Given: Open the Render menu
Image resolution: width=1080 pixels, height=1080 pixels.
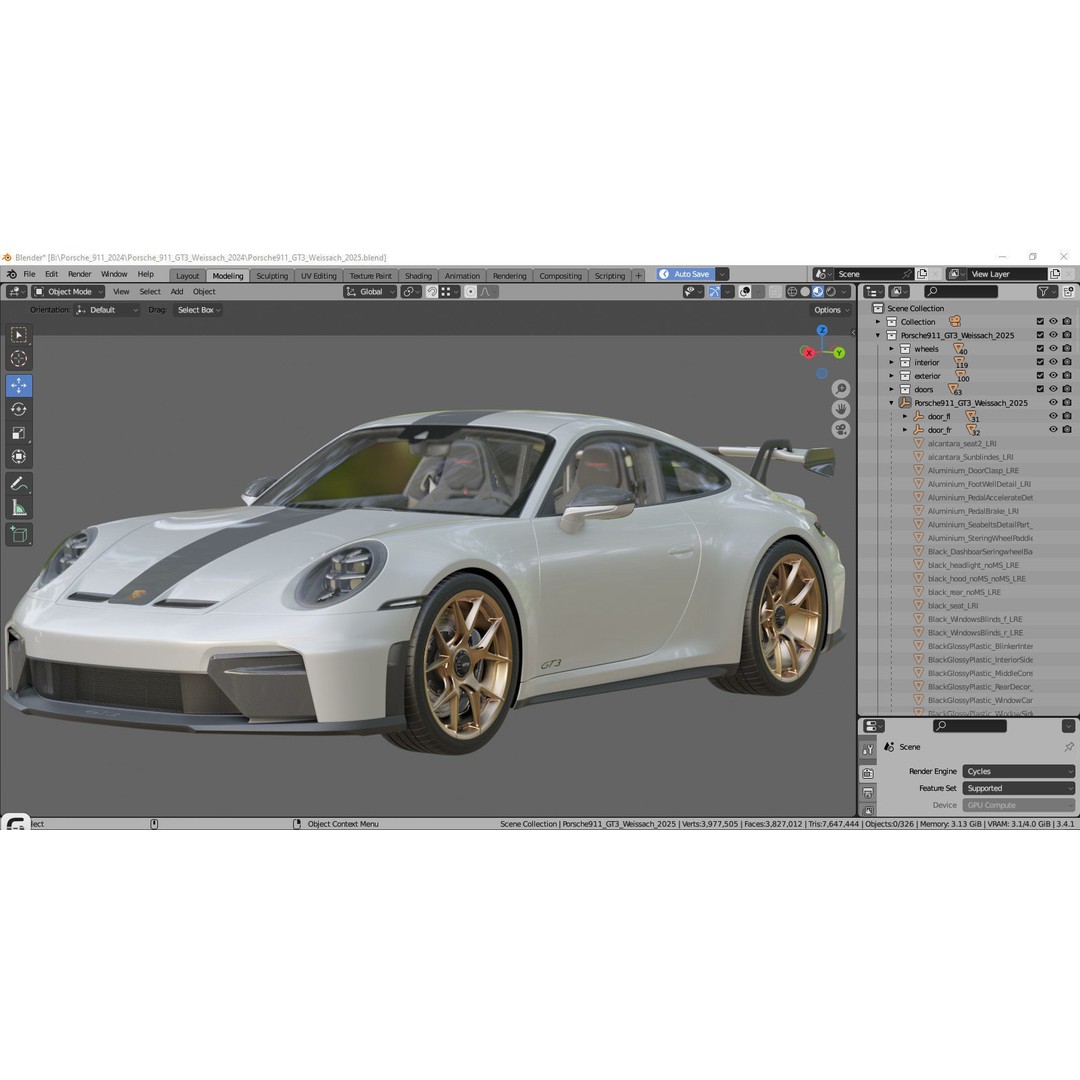Looking at the screenshot, I should pyautogui.click(x=79, y=274).
